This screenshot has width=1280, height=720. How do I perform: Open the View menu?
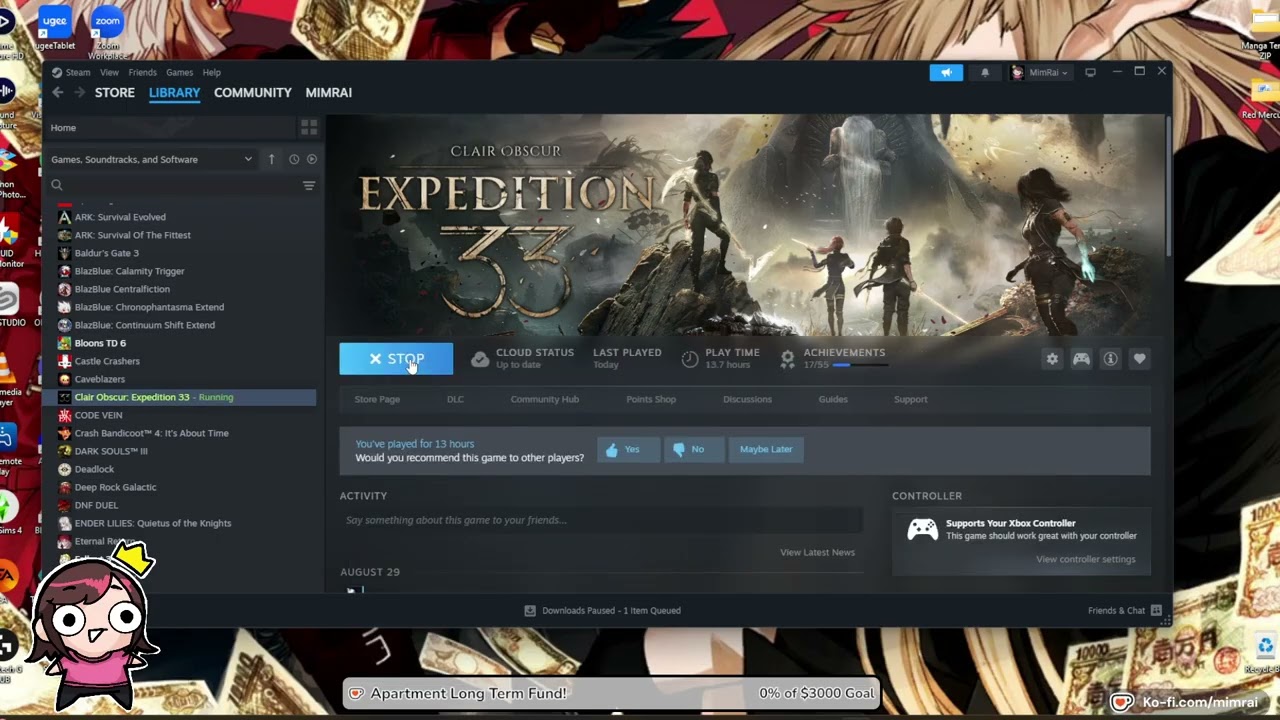point(109,72)
